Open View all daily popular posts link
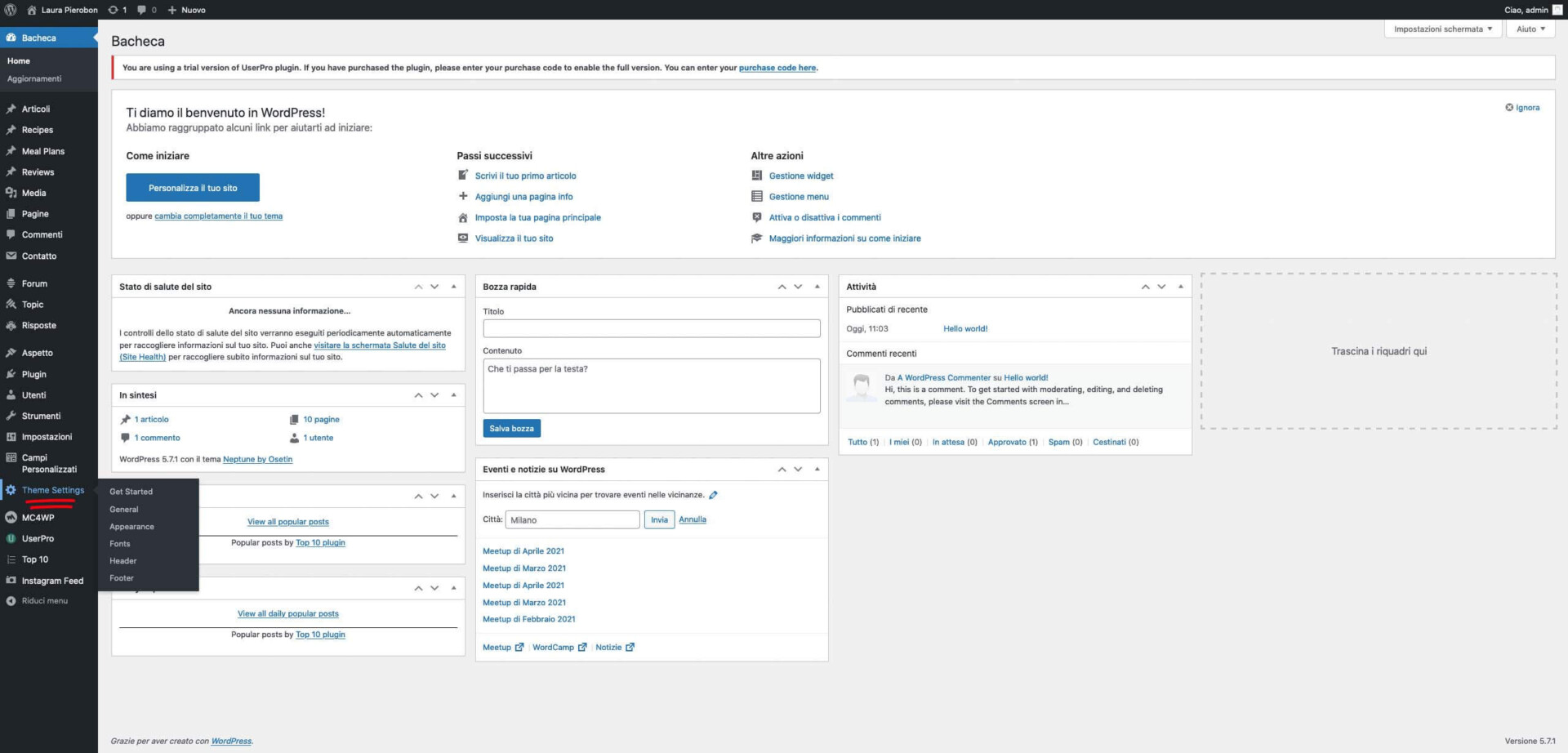Image resolution: width=1568 pixels, height=753 pixels. click(288, 614)
